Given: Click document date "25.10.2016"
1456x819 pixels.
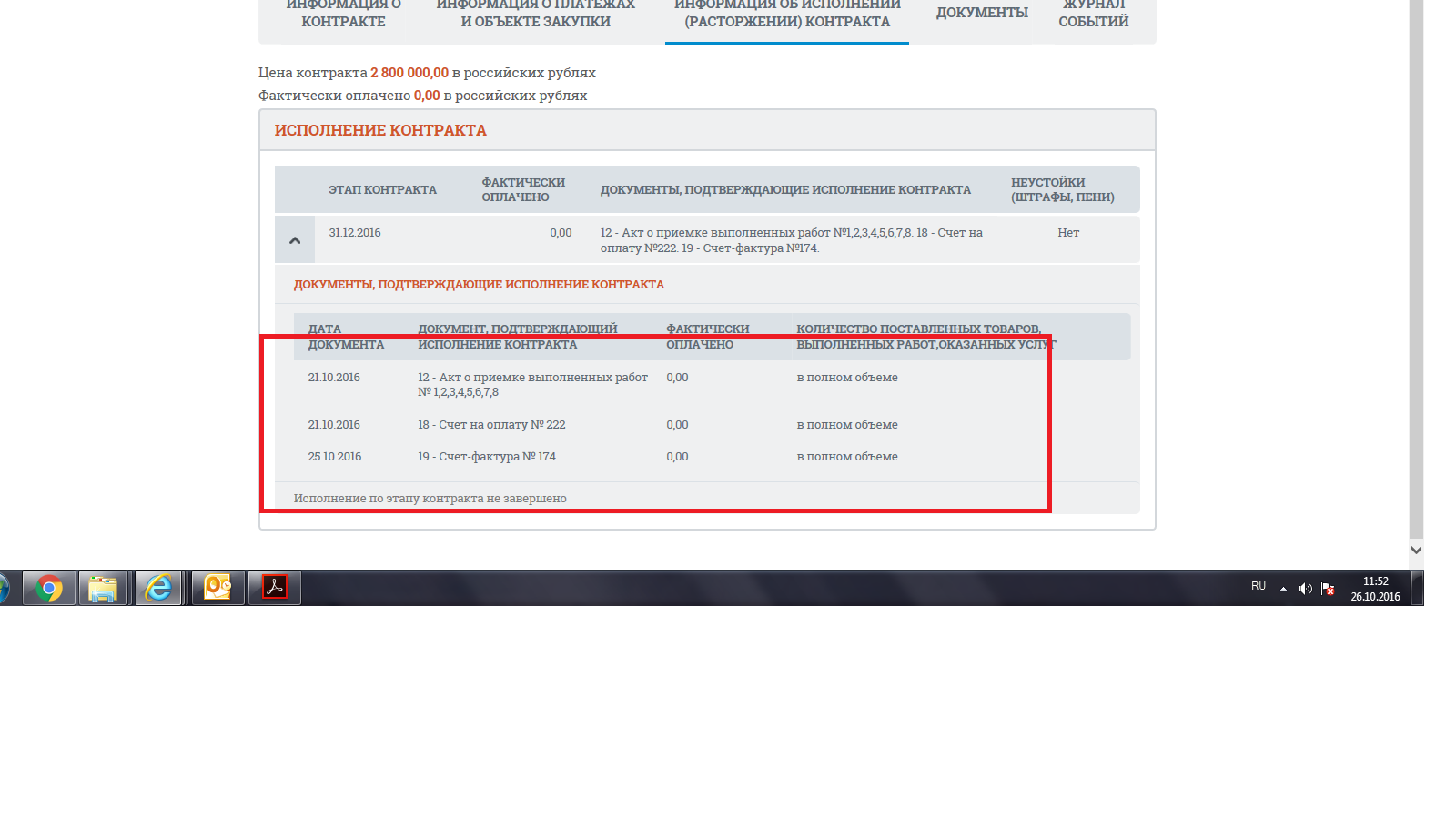Looking at the screenshot, I should click(x=335, y=457).
